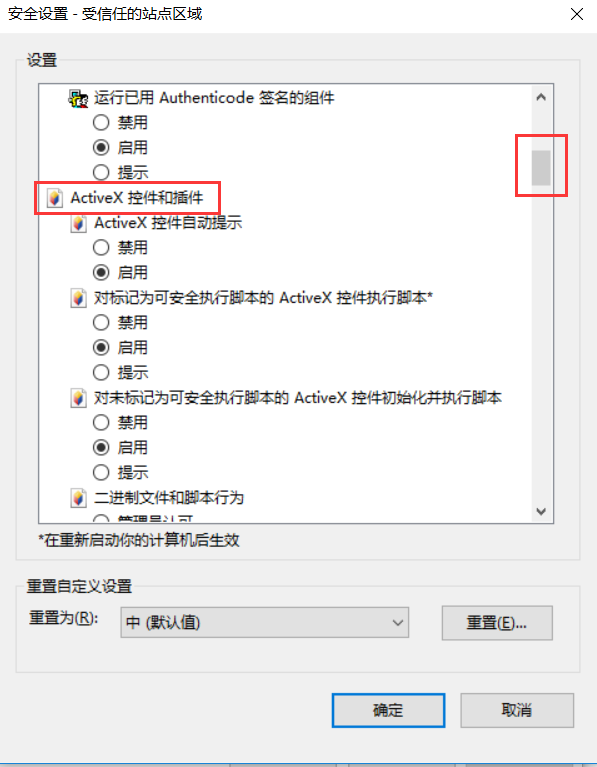Click the 重置(E)... button
Screen dimensions: 597x767
point(497,623)
